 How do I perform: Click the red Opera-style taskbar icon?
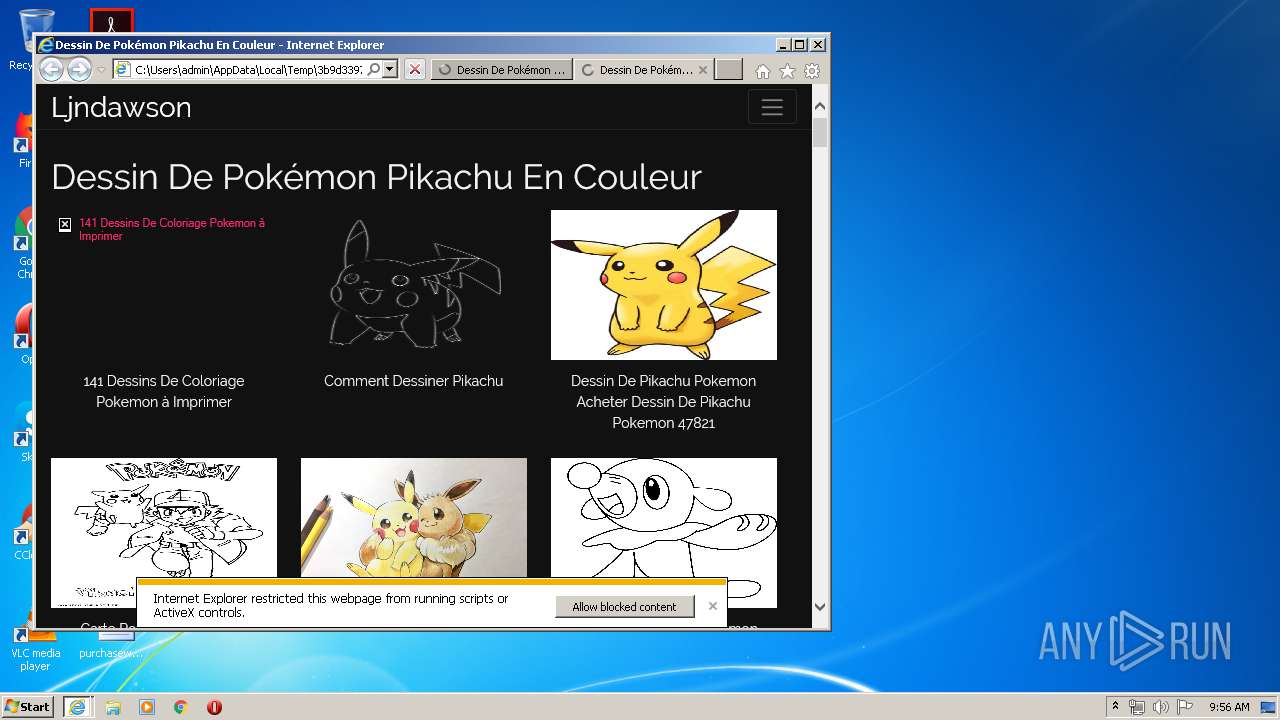(x=214, y=707)
